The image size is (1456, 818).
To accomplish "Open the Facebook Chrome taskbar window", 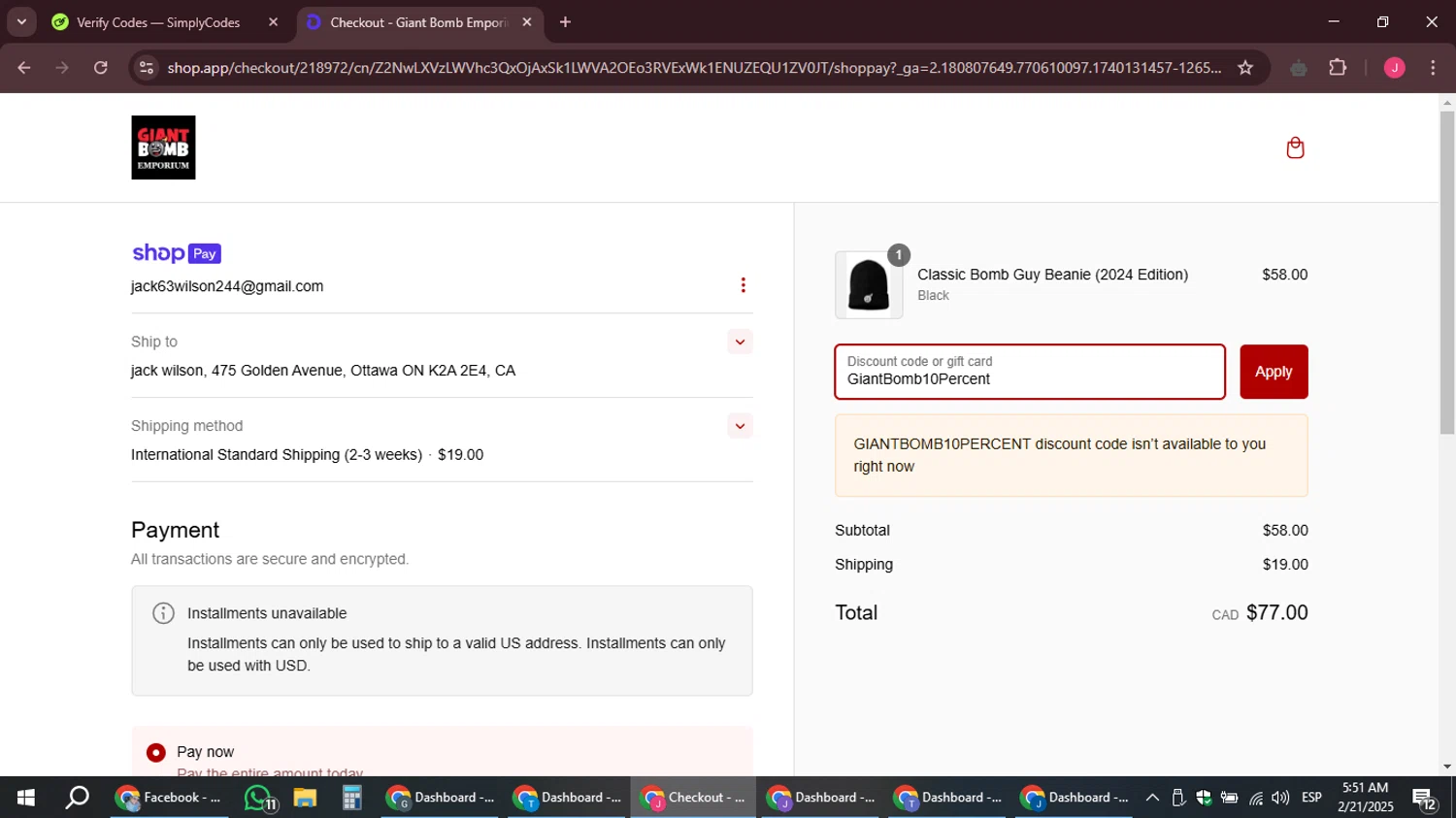I will 169,798.
